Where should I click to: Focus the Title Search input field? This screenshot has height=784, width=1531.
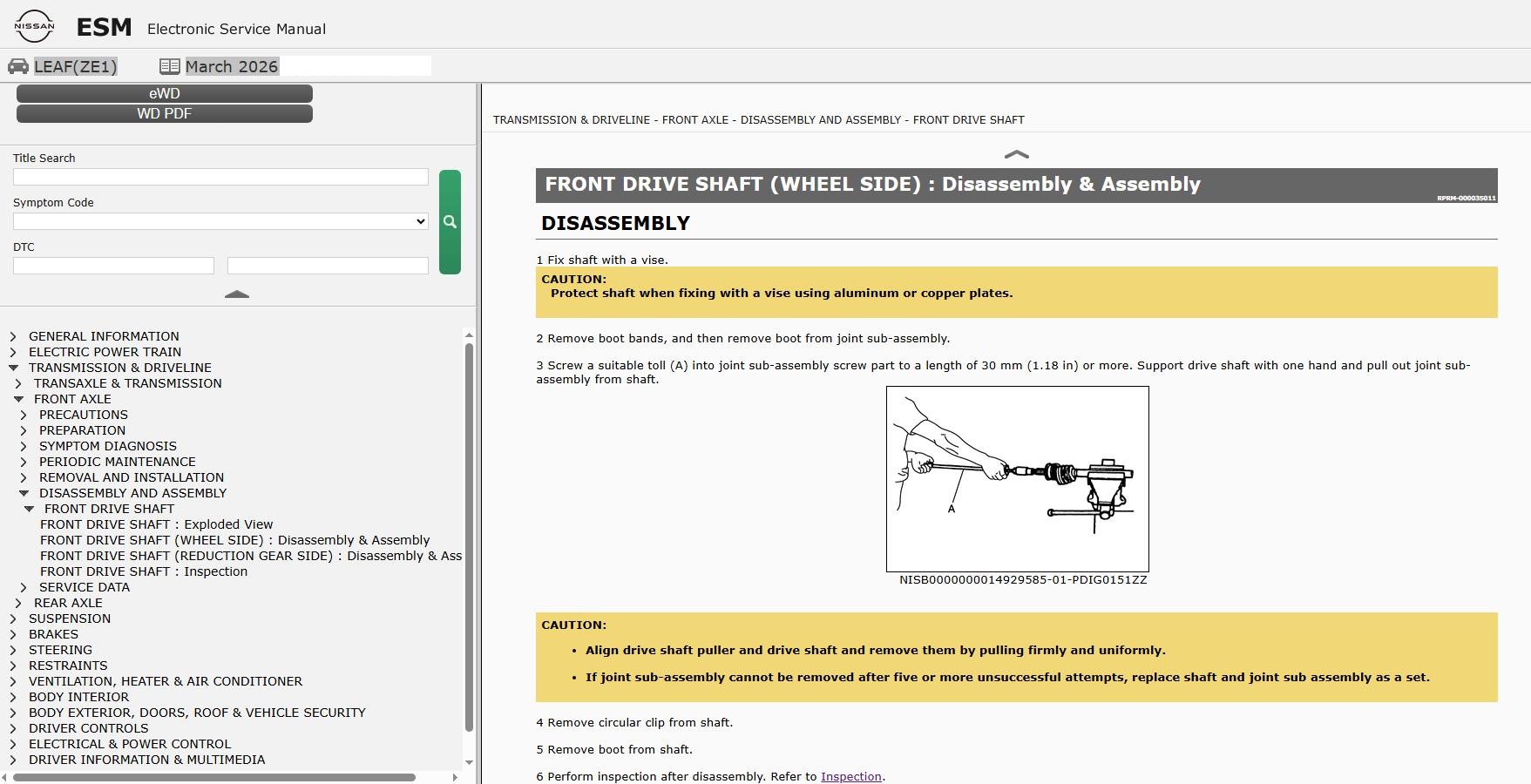[220, 177]
